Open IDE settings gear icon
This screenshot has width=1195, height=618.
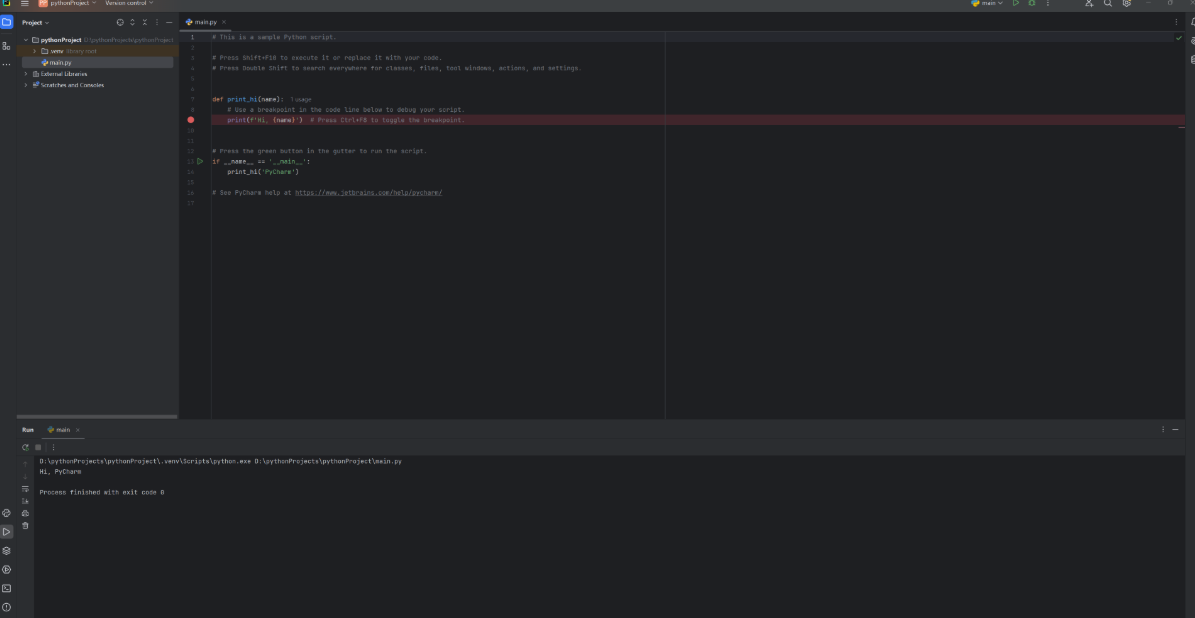point(1127,4)
